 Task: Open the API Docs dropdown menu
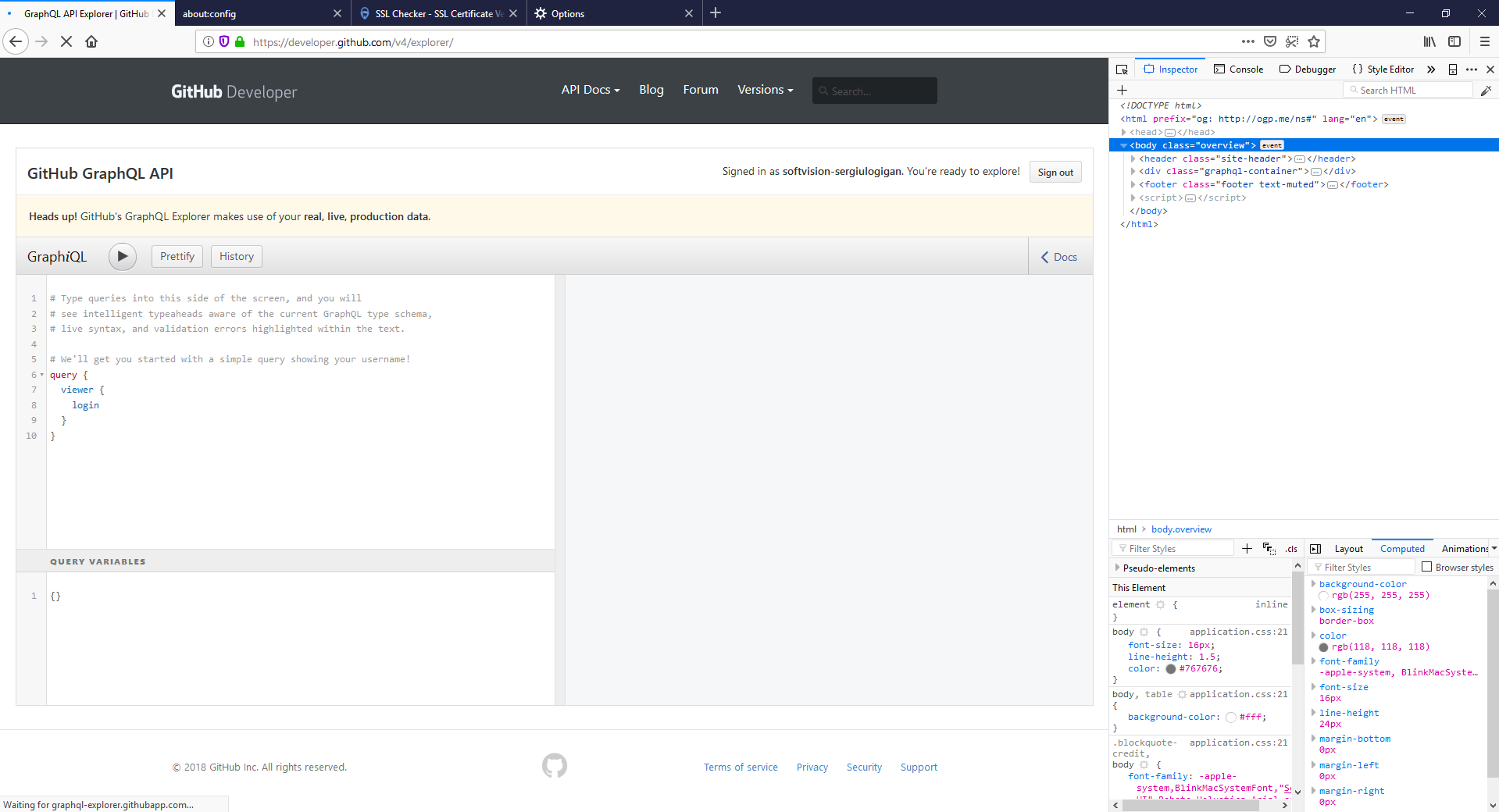591,90
